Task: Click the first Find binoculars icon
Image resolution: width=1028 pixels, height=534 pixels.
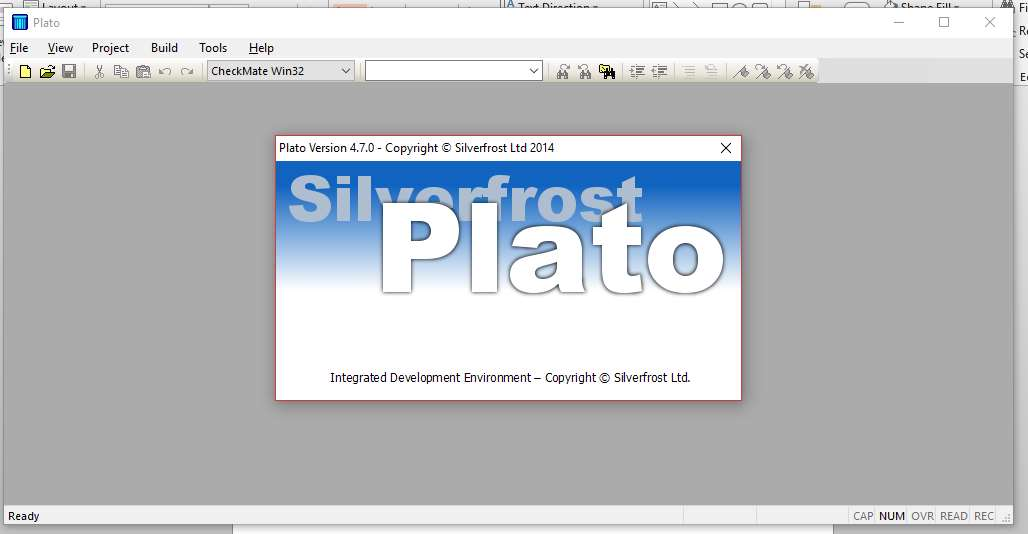Action: click(x=563, y=71)
